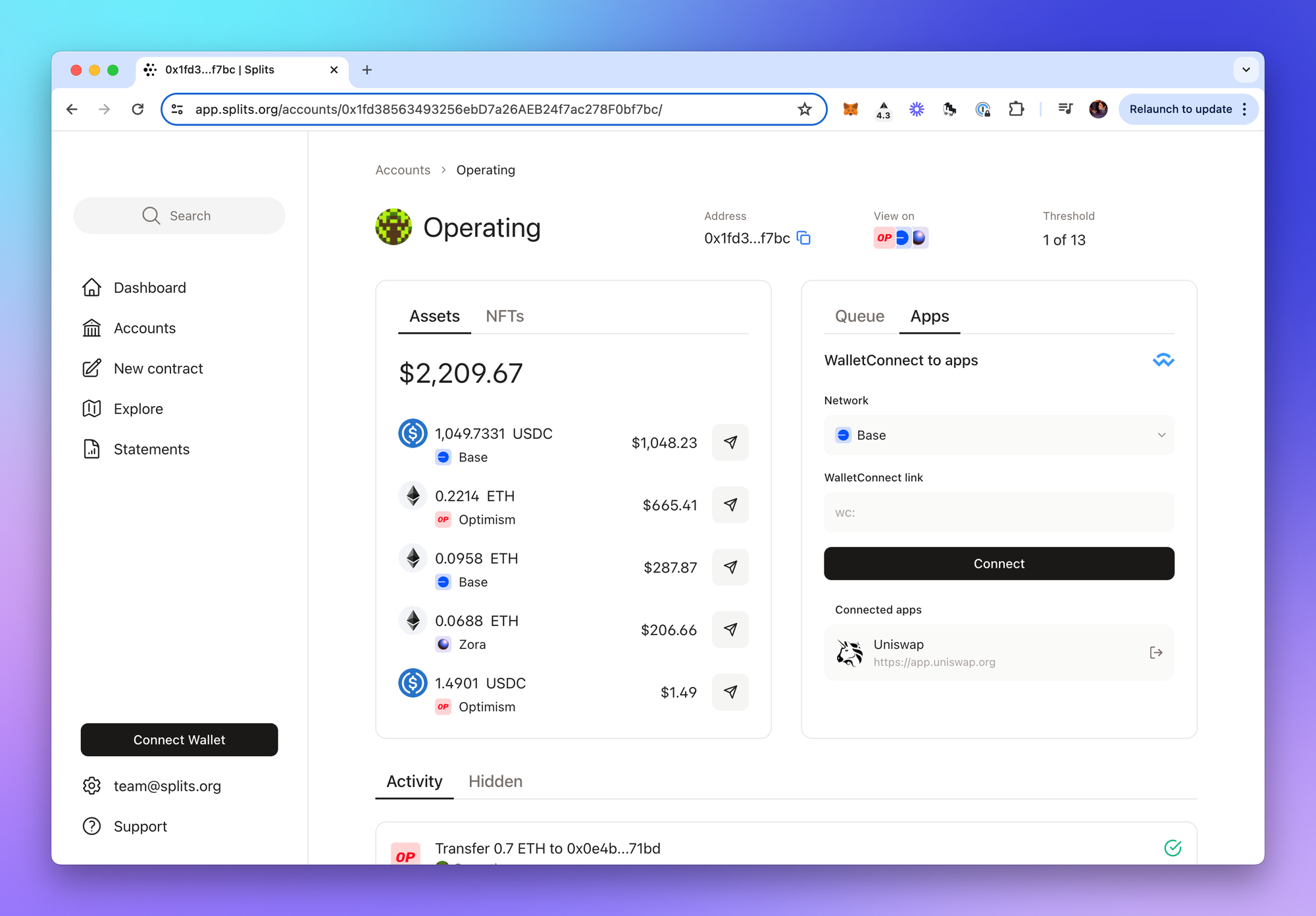1316x916 pixels.
Task: Open MetaMask fox extension icon
Action: 850,109
